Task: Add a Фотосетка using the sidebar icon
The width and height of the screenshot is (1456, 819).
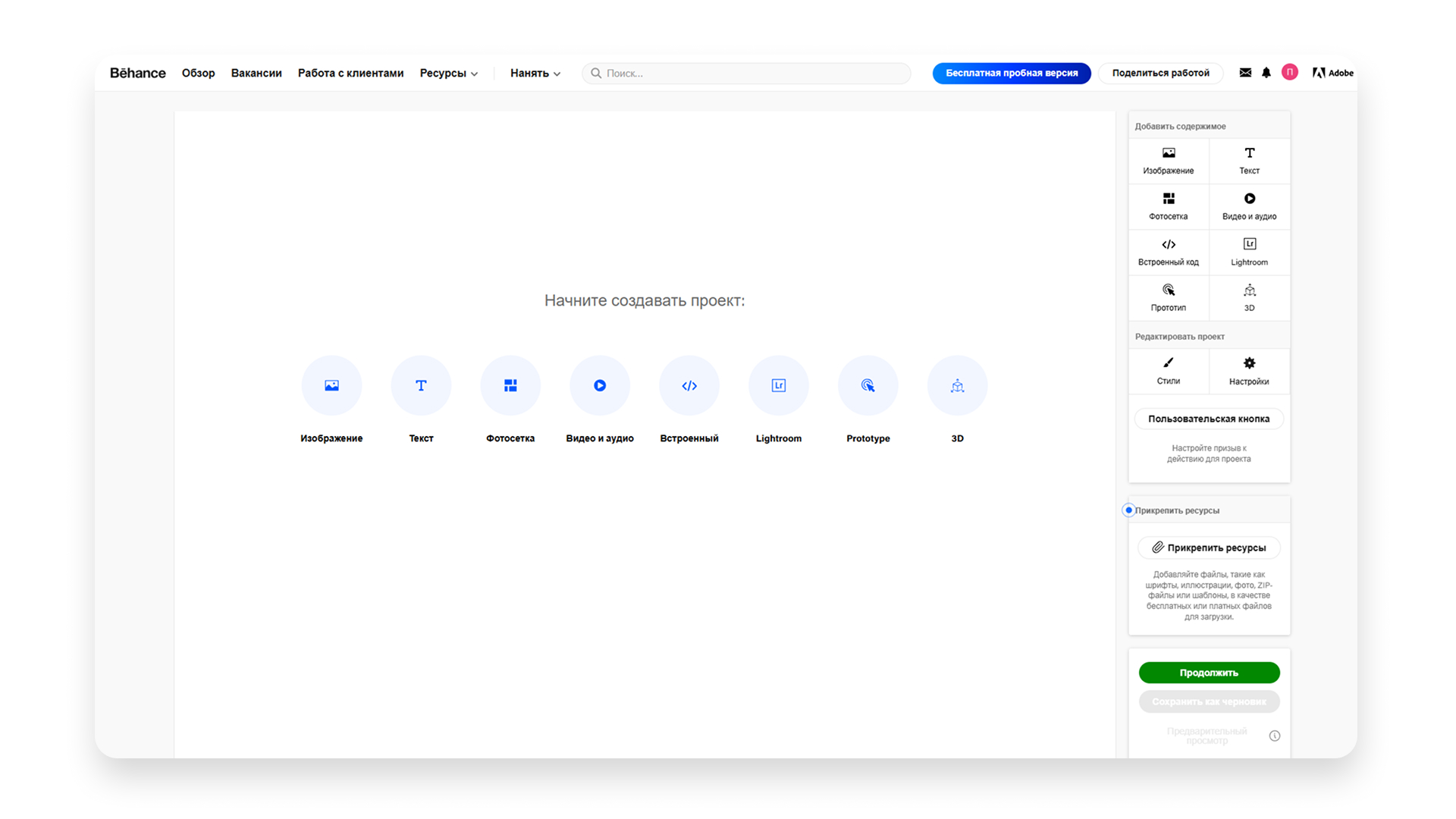Action: [1168, 206]
